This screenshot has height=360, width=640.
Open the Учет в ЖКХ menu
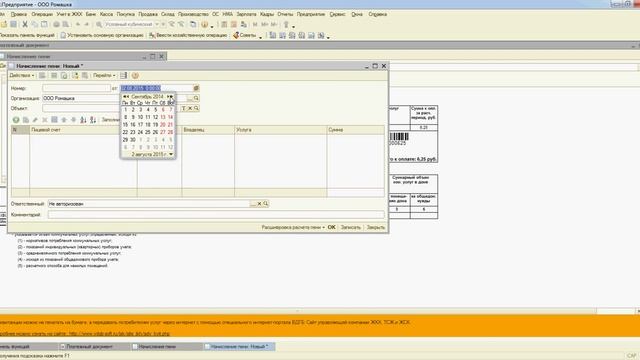click(69, 14)
